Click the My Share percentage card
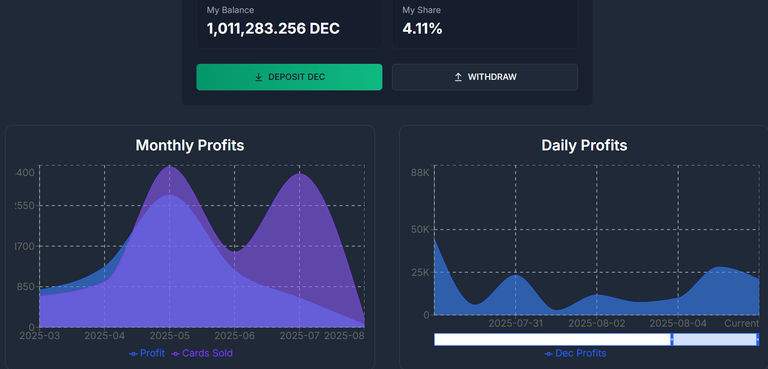The width and height of the screenshot is (768, 369). coord(485,23)
